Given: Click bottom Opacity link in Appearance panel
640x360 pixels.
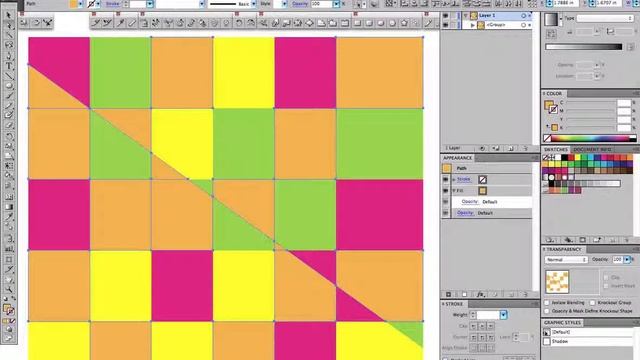Looking at the screenshot, I should [465, 213].
